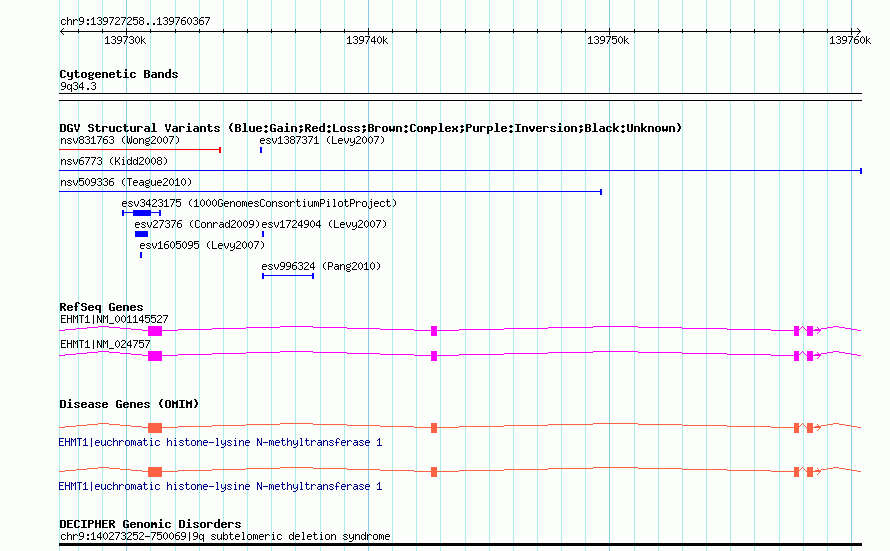
Task: Click the 139750k ruler label
Action: coord(608,40)
